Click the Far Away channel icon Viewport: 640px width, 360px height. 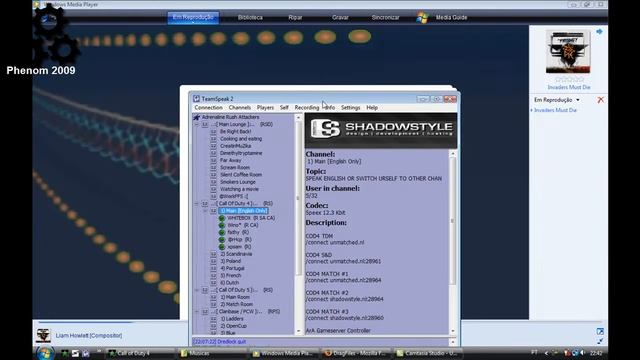(213, 160)
